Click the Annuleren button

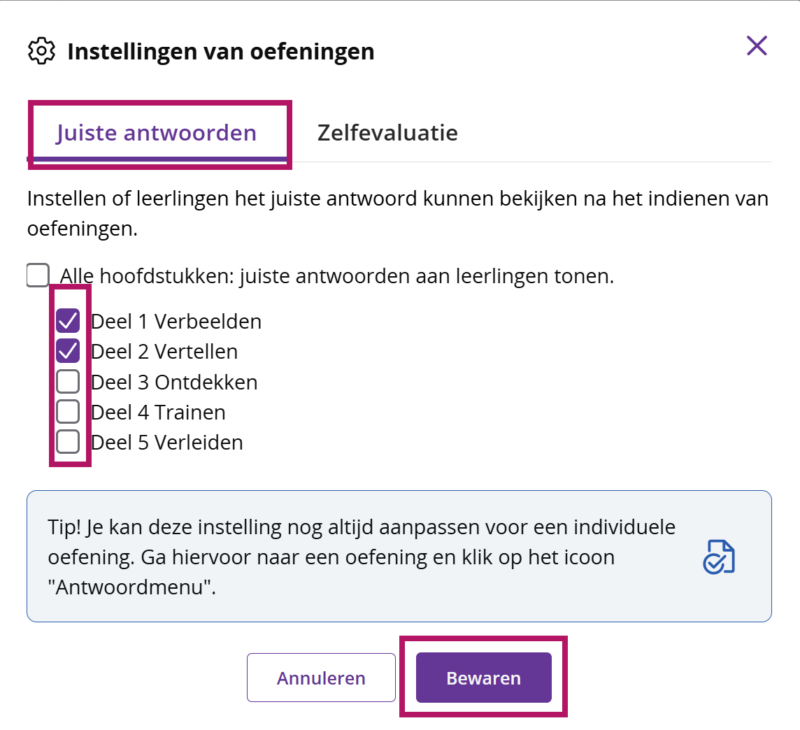point(320,677)
